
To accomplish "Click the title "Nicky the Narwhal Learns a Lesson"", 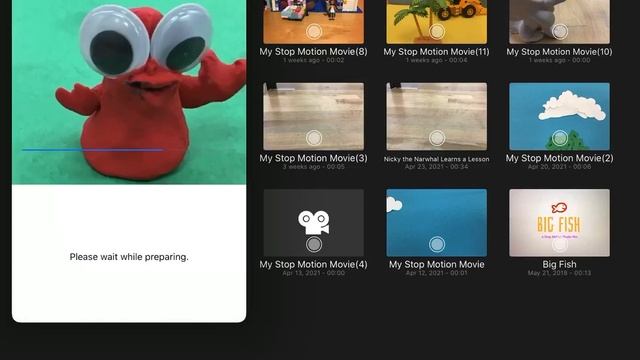I will 436,159.
